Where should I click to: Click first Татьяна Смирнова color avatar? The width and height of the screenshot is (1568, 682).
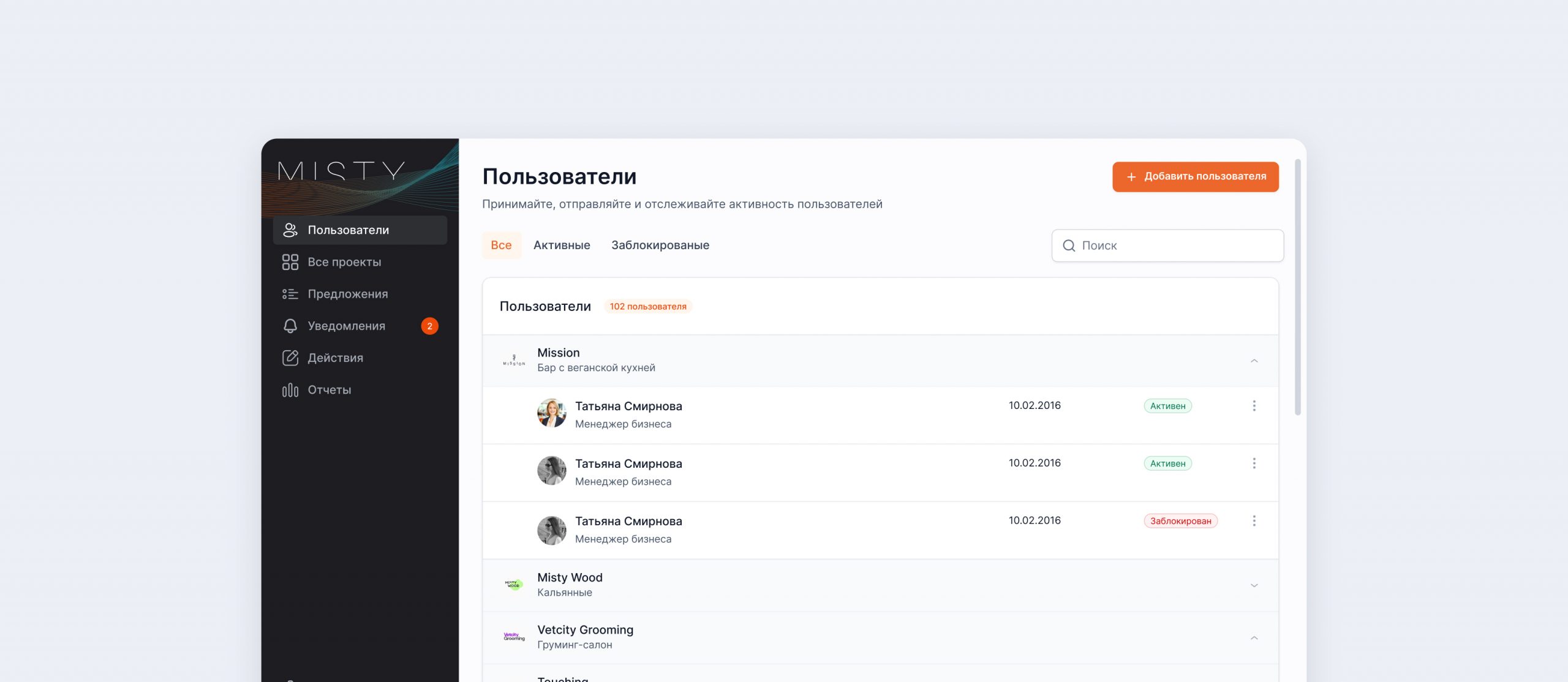coord(551,413)
